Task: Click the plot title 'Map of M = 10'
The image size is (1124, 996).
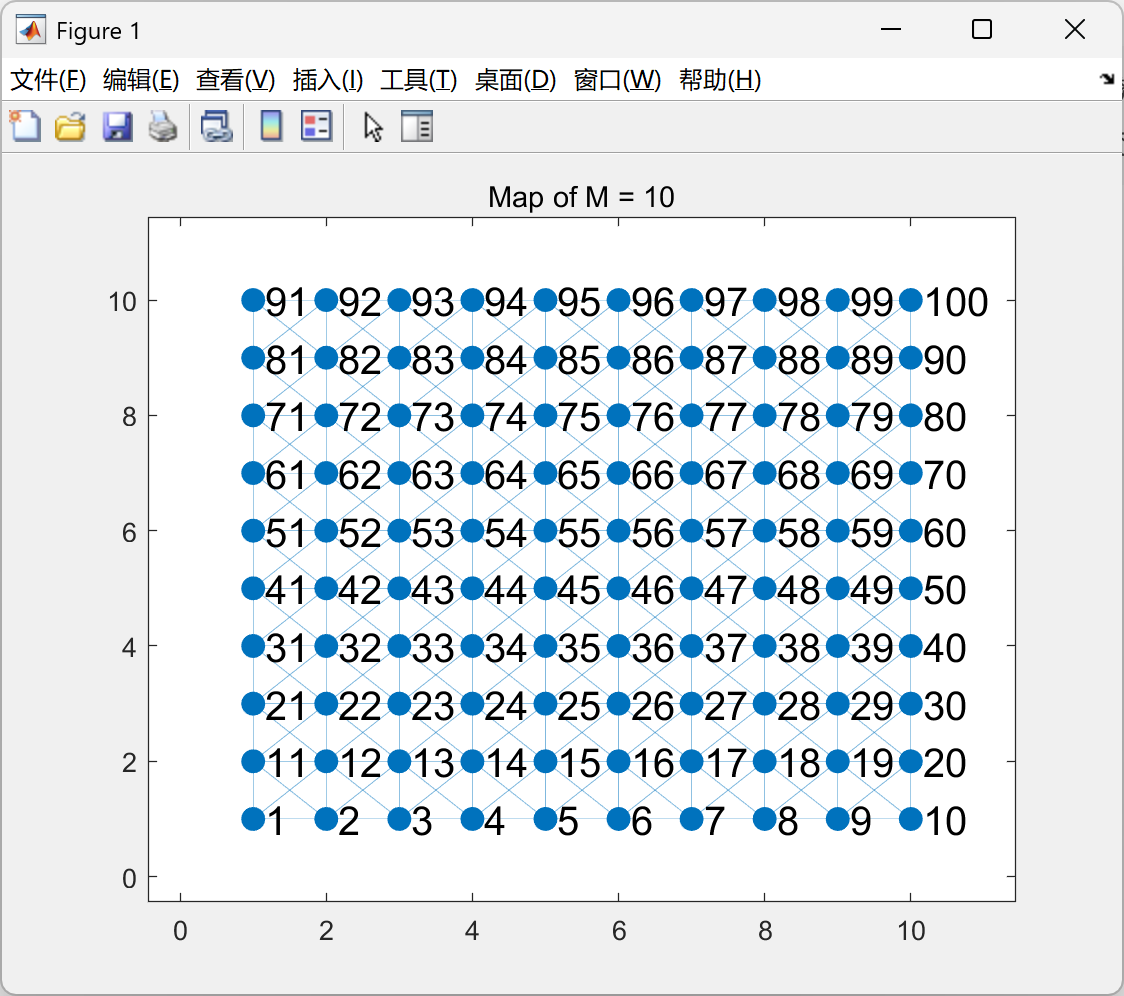Action: click(x=581, y=197)
